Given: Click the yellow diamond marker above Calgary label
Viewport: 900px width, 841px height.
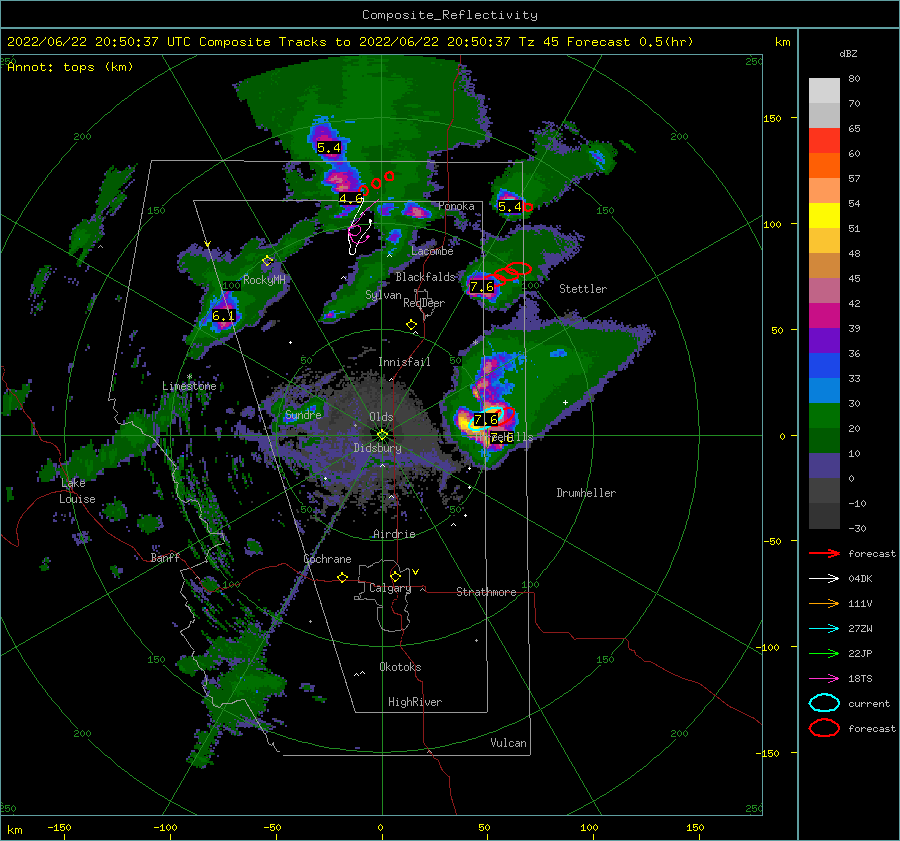Looking at the screenshot, I should [395, 576].
